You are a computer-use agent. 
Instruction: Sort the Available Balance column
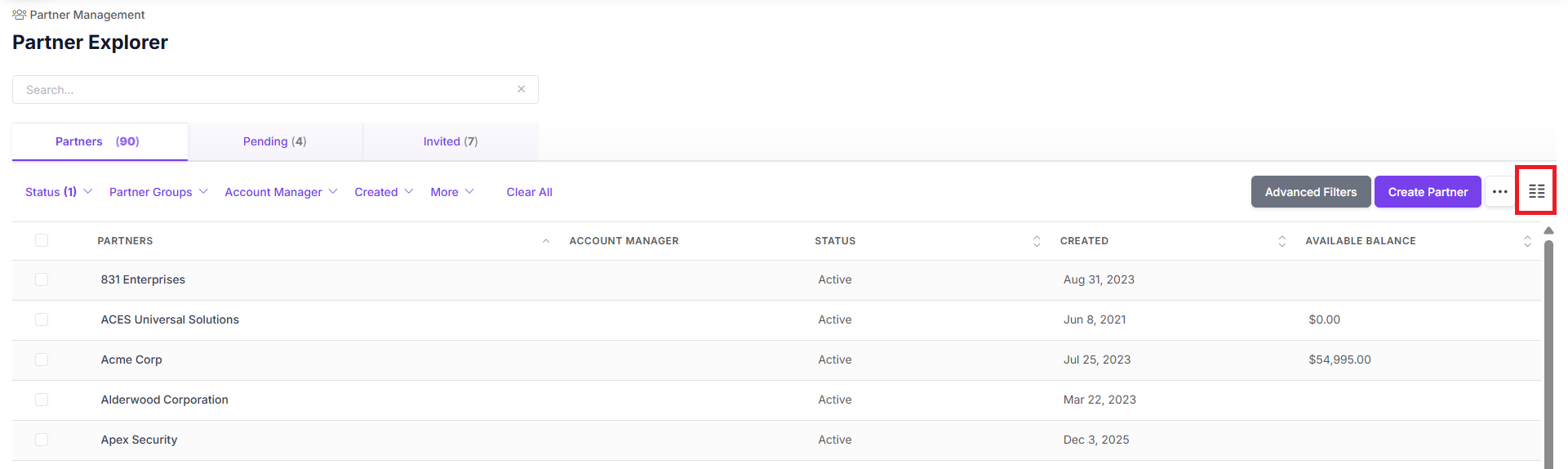[1527, 241]
